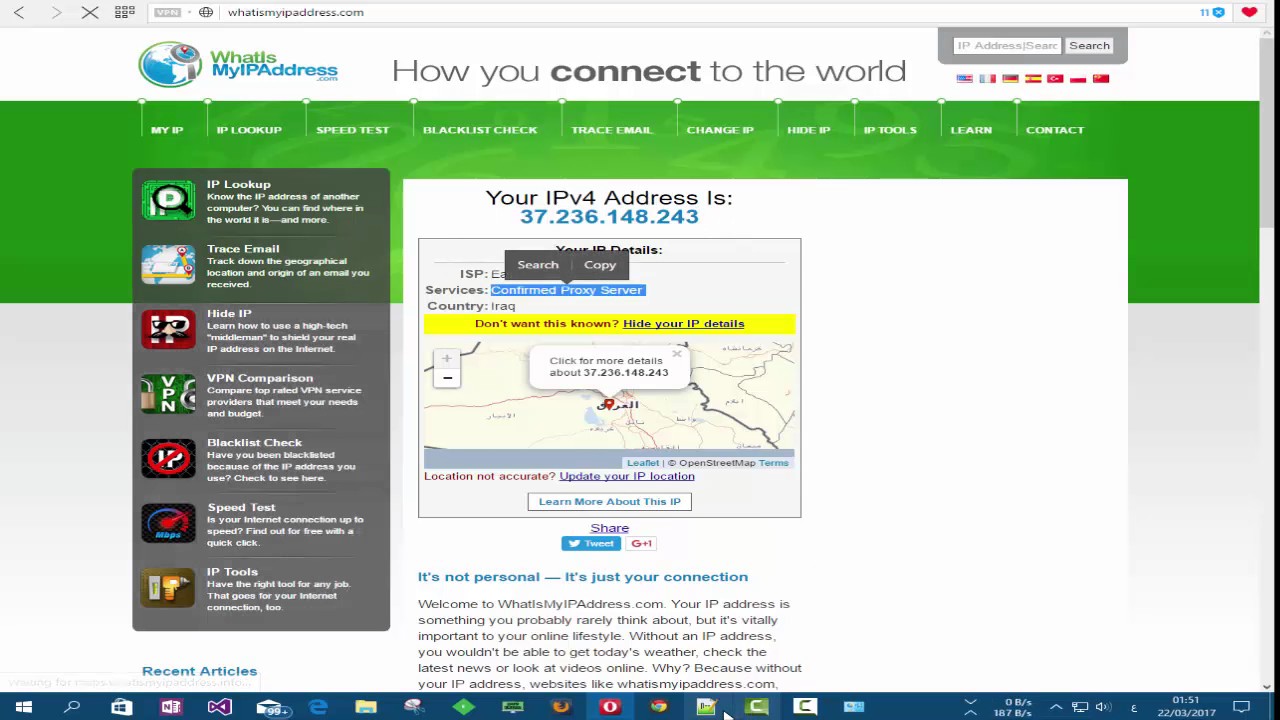Click the forward navigation arrow

[56, 12]
